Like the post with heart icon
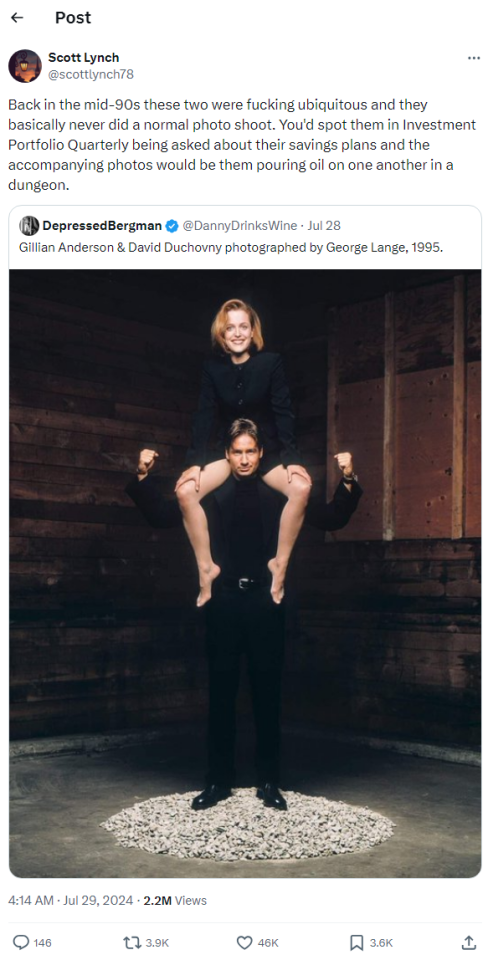Image resolution: width=488 pixels, height=960 pixels. coord(244,942)
